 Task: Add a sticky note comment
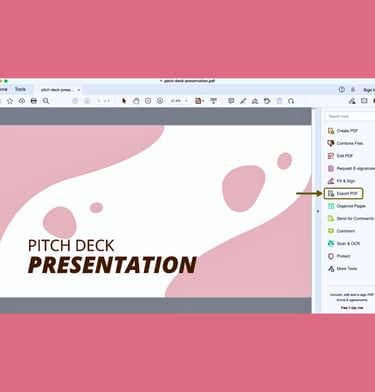pos(231,101)
